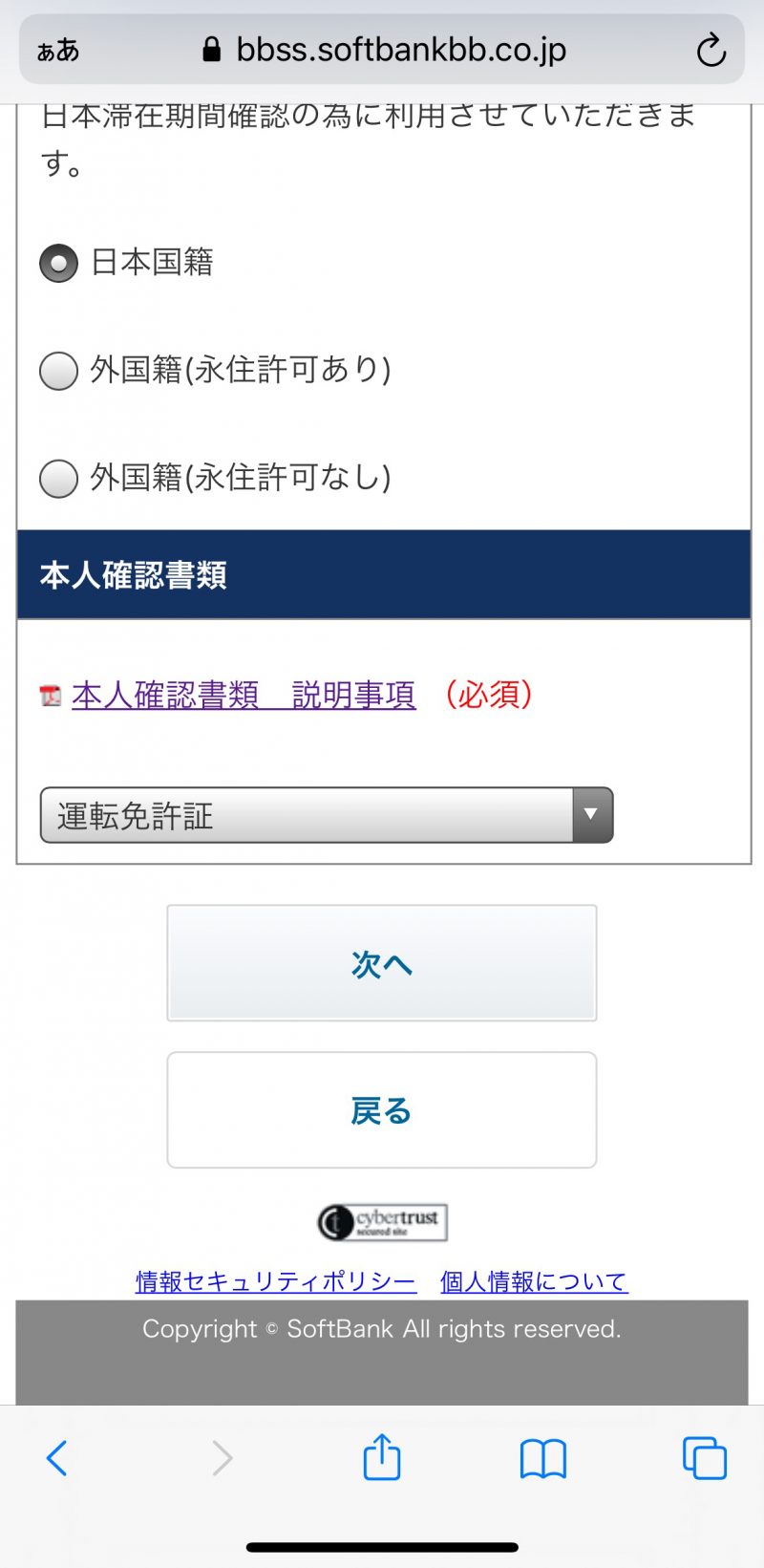764x1568 pixels.
Task: Tap the Safari share icon
Action: [382, 1458]
